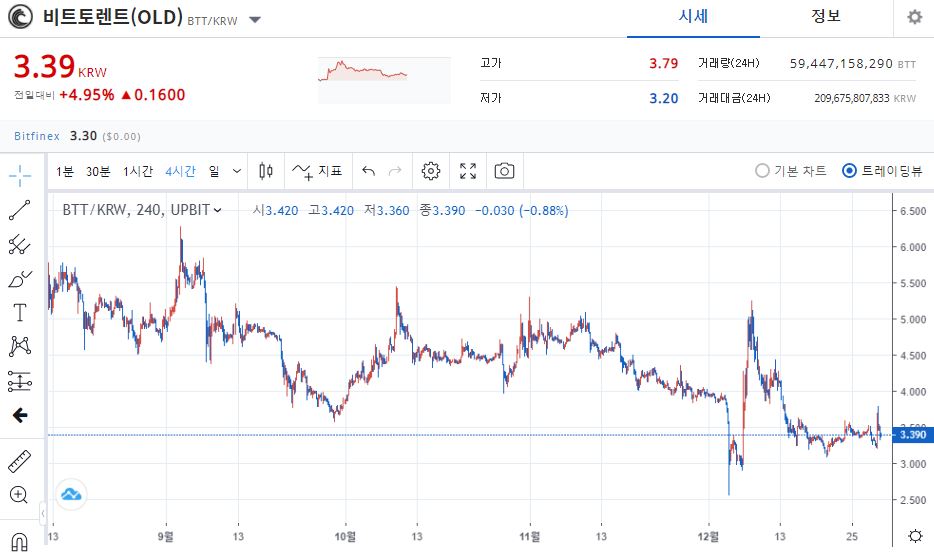Click the 종3.390 close value in legend
Image resolution: width=934 pixels, height=553 pixels.
tap(443, 210)
